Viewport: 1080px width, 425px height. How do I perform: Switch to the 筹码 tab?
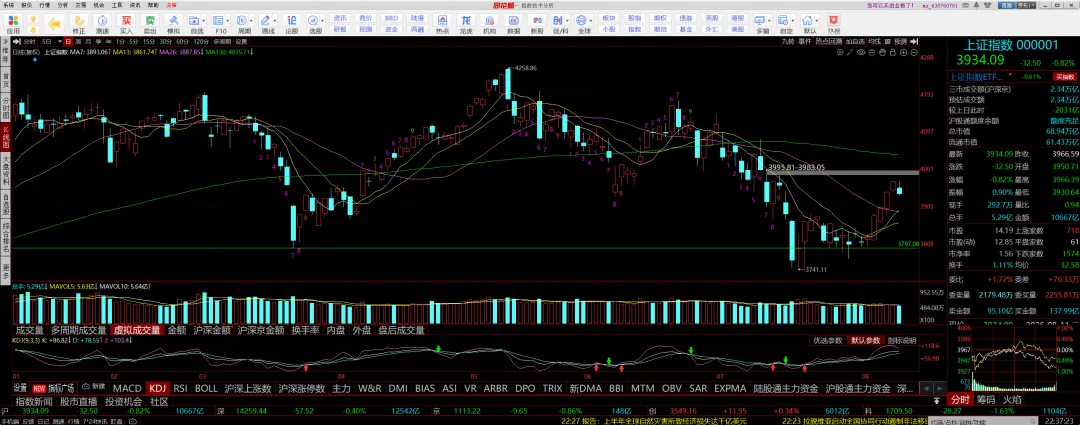986,400
